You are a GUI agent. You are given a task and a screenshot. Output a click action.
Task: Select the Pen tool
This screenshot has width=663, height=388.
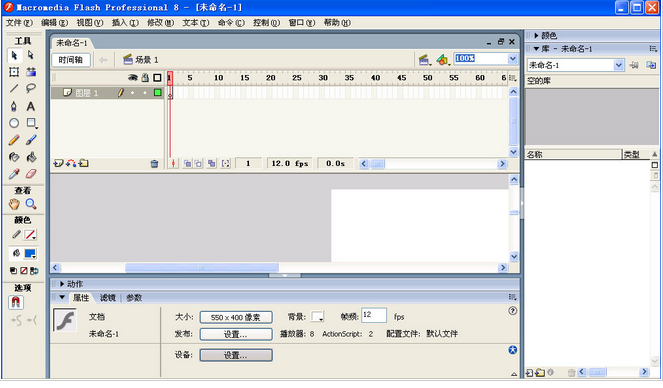[14, 106]
